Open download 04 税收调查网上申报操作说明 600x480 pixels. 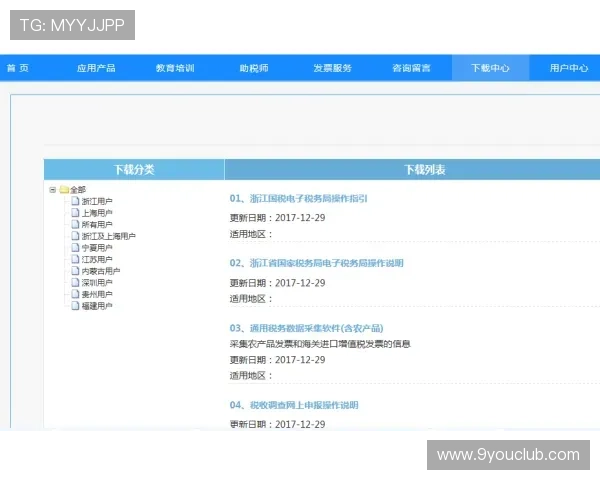coord(294,405)
